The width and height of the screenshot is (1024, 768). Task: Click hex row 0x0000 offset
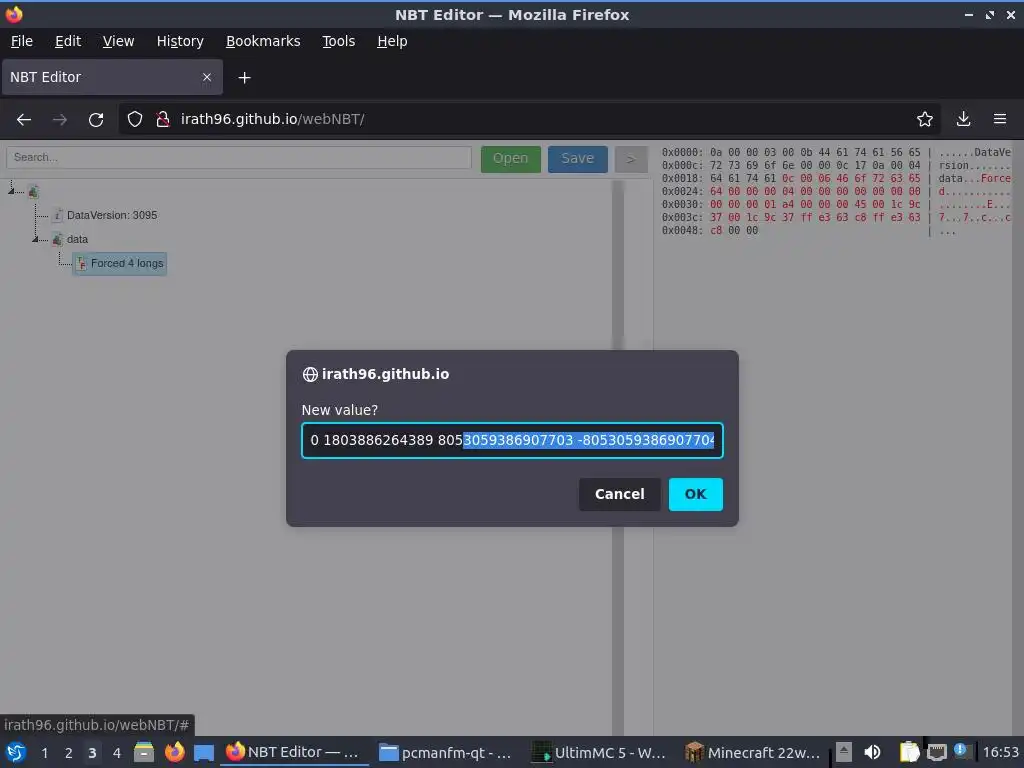pos(682,152)
